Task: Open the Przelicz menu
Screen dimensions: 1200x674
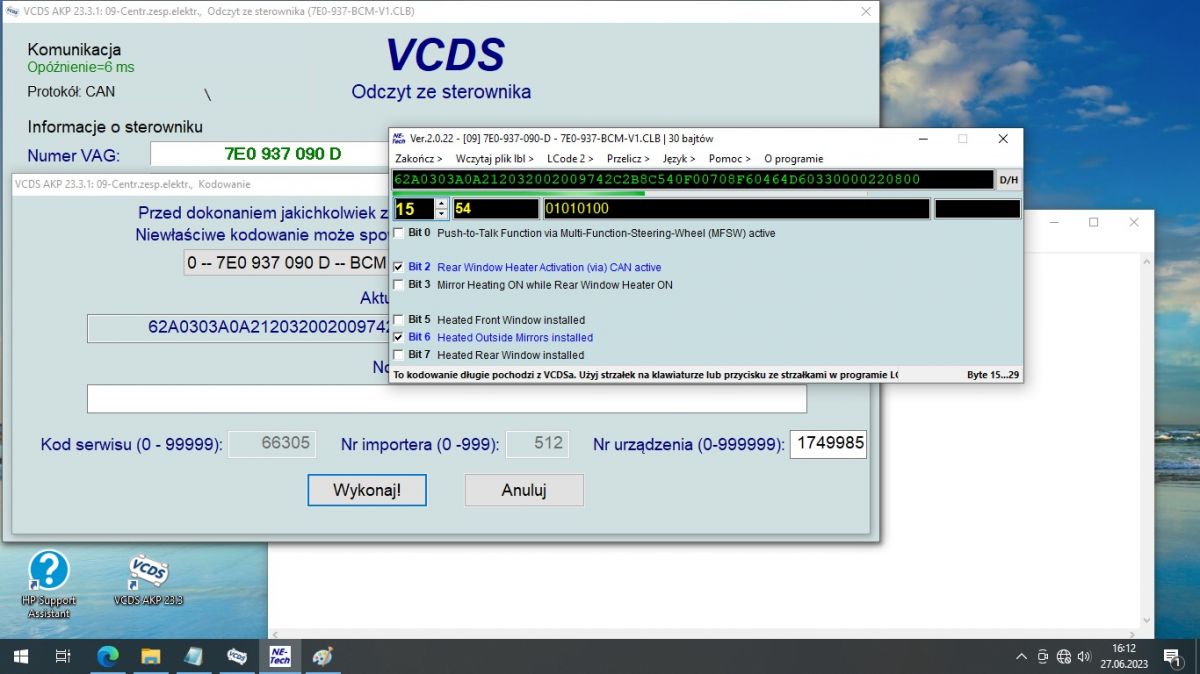Action: (628, 159)
